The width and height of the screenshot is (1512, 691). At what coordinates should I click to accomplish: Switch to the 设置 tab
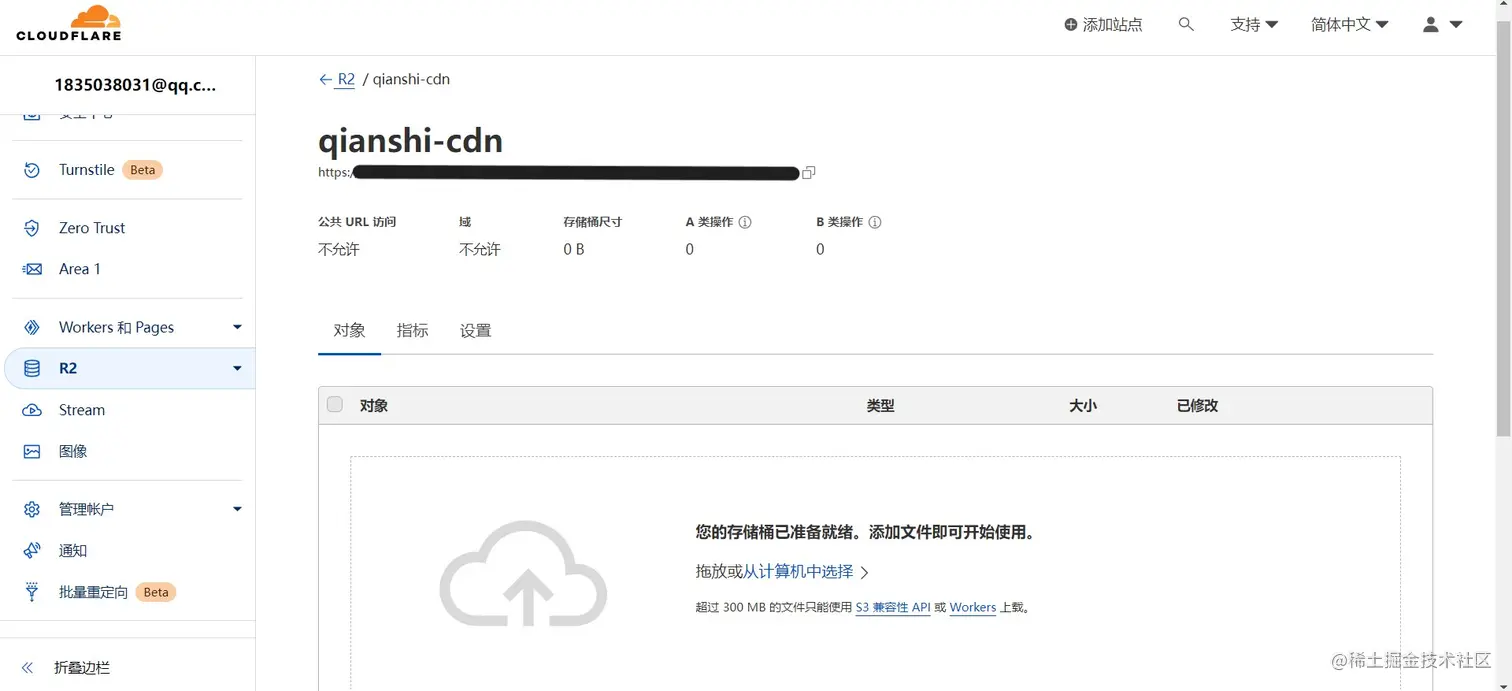point(475,331)
